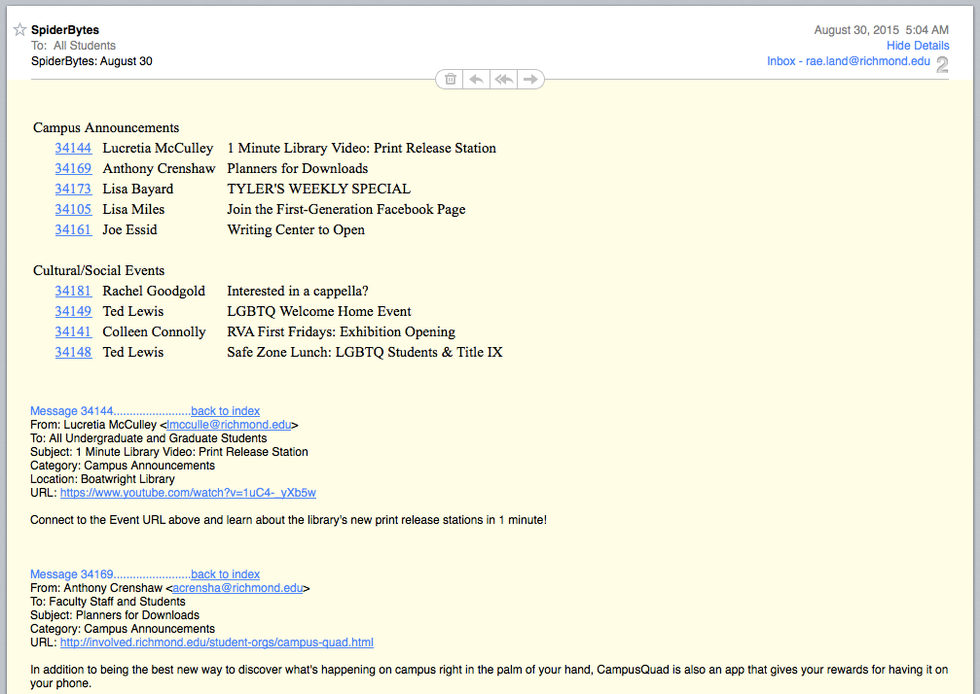Open index link 34181 about a cappella

coord(73,291)
